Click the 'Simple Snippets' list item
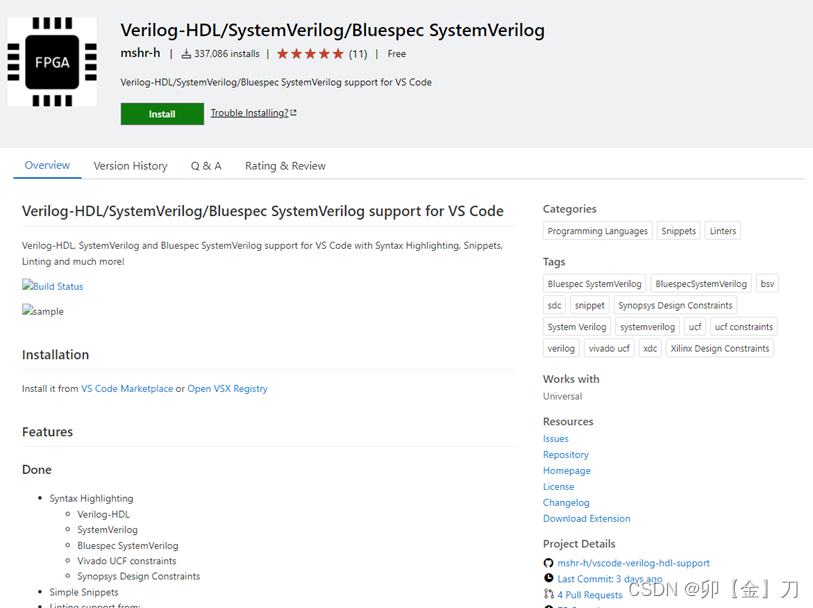The image size is (813, 608). (x=83, y=592)
